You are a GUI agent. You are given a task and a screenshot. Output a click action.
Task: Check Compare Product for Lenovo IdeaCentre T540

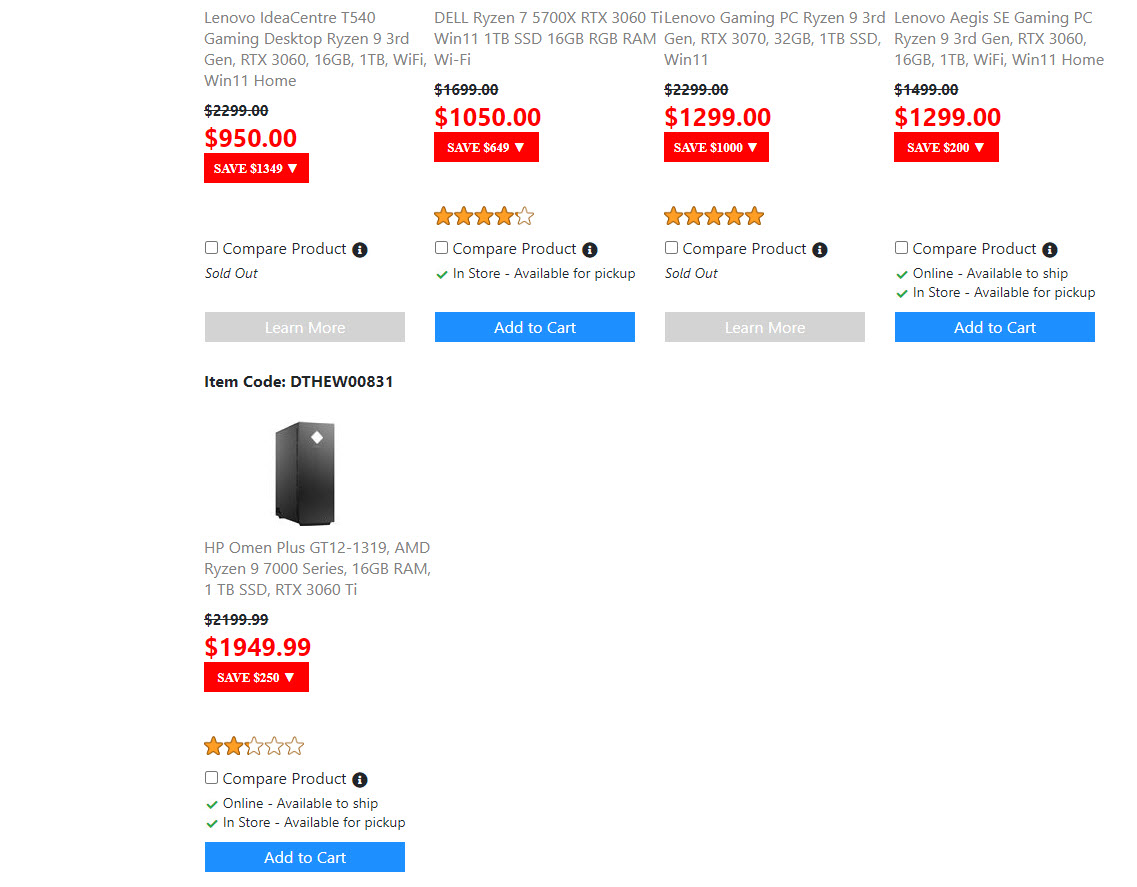(x=212, y=248)
